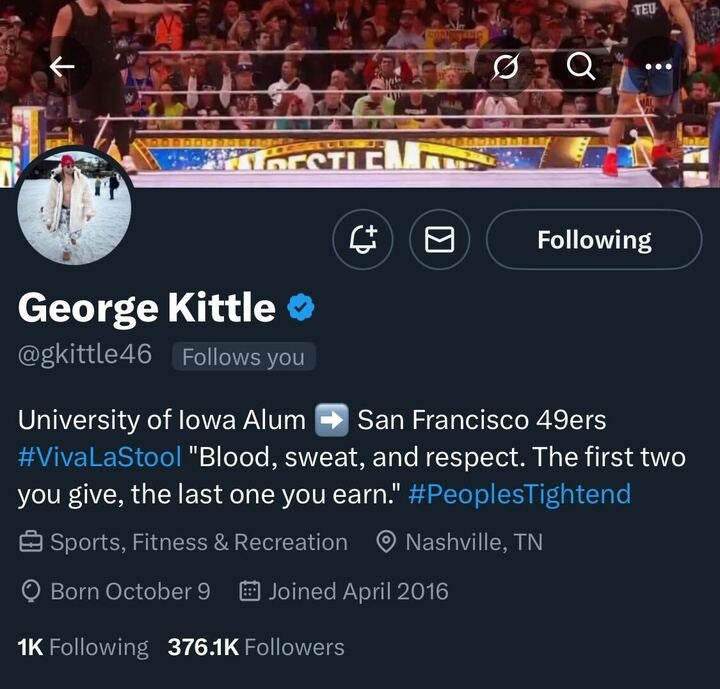Click the blue verified badge
Image resolution: width=720 pixels, height=689 pixels.
click(301, 308)
